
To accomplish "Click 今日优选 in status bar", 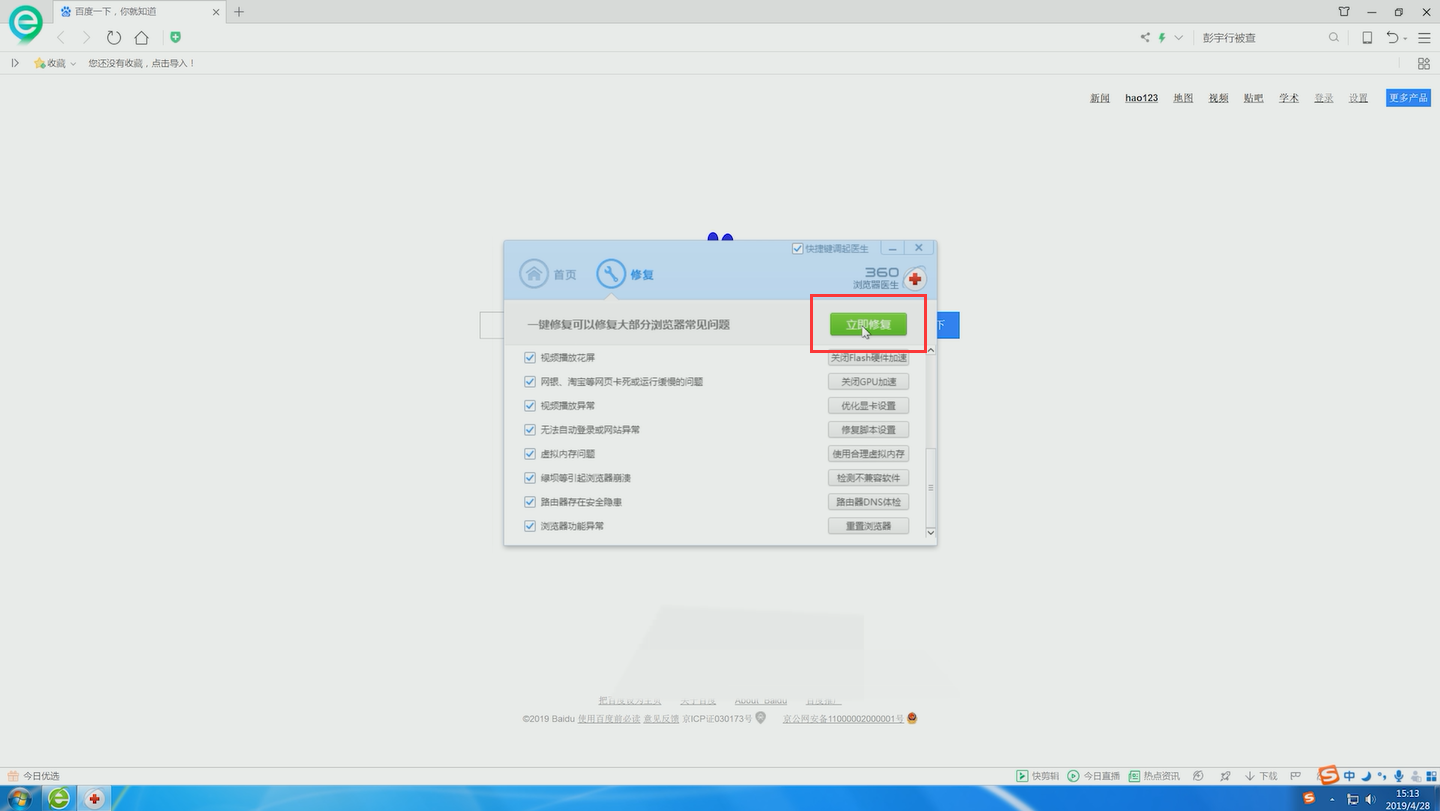I will point(34,776).
